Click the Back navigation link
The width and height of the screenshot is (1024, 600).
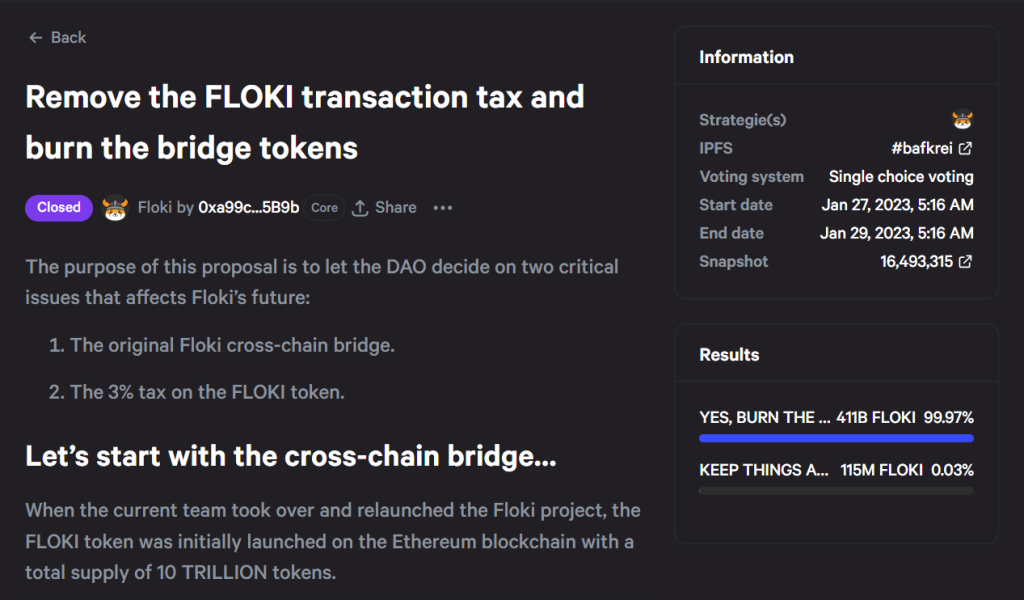(x=56, y=37)
